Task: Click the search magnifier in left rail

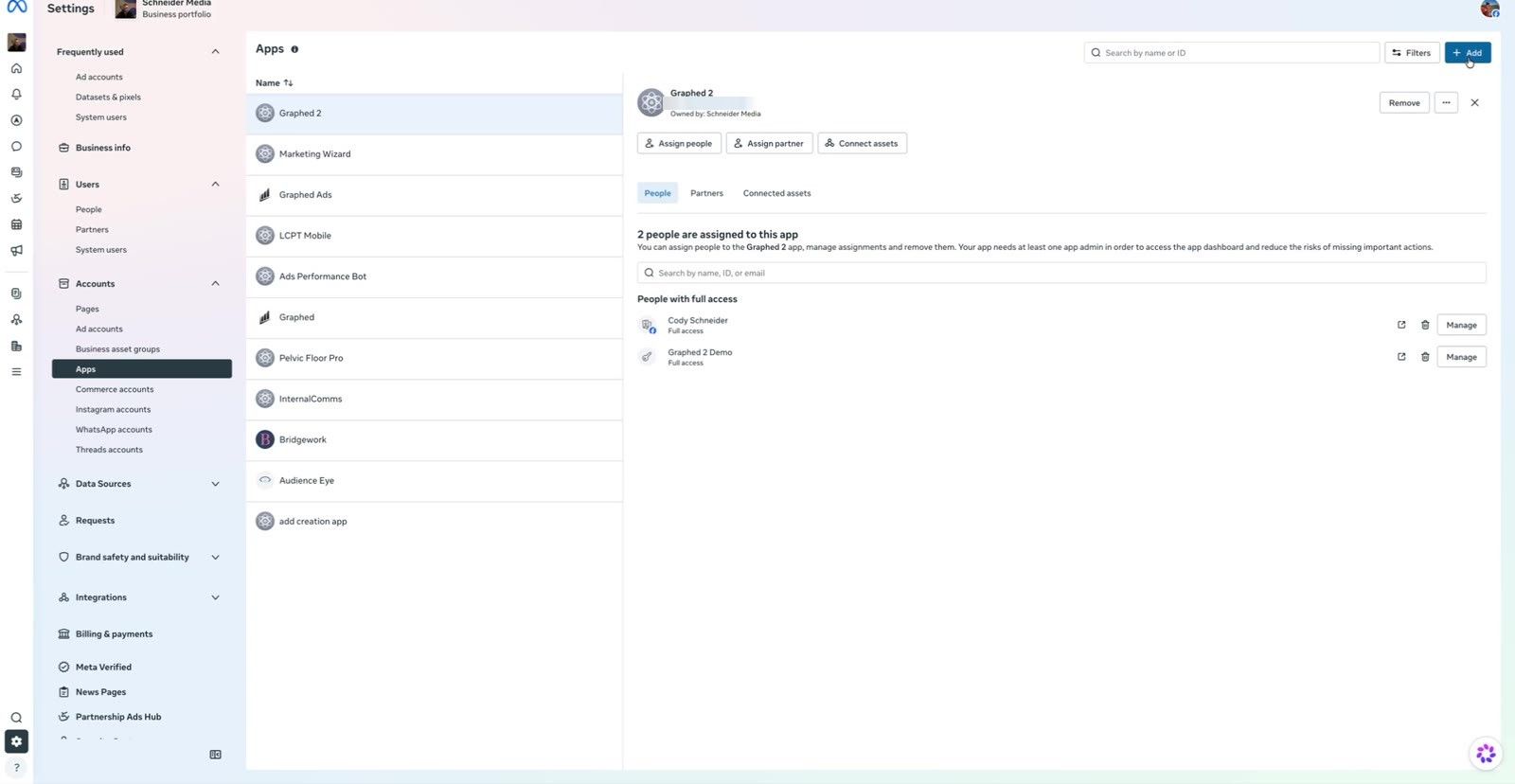Action: 16,718
